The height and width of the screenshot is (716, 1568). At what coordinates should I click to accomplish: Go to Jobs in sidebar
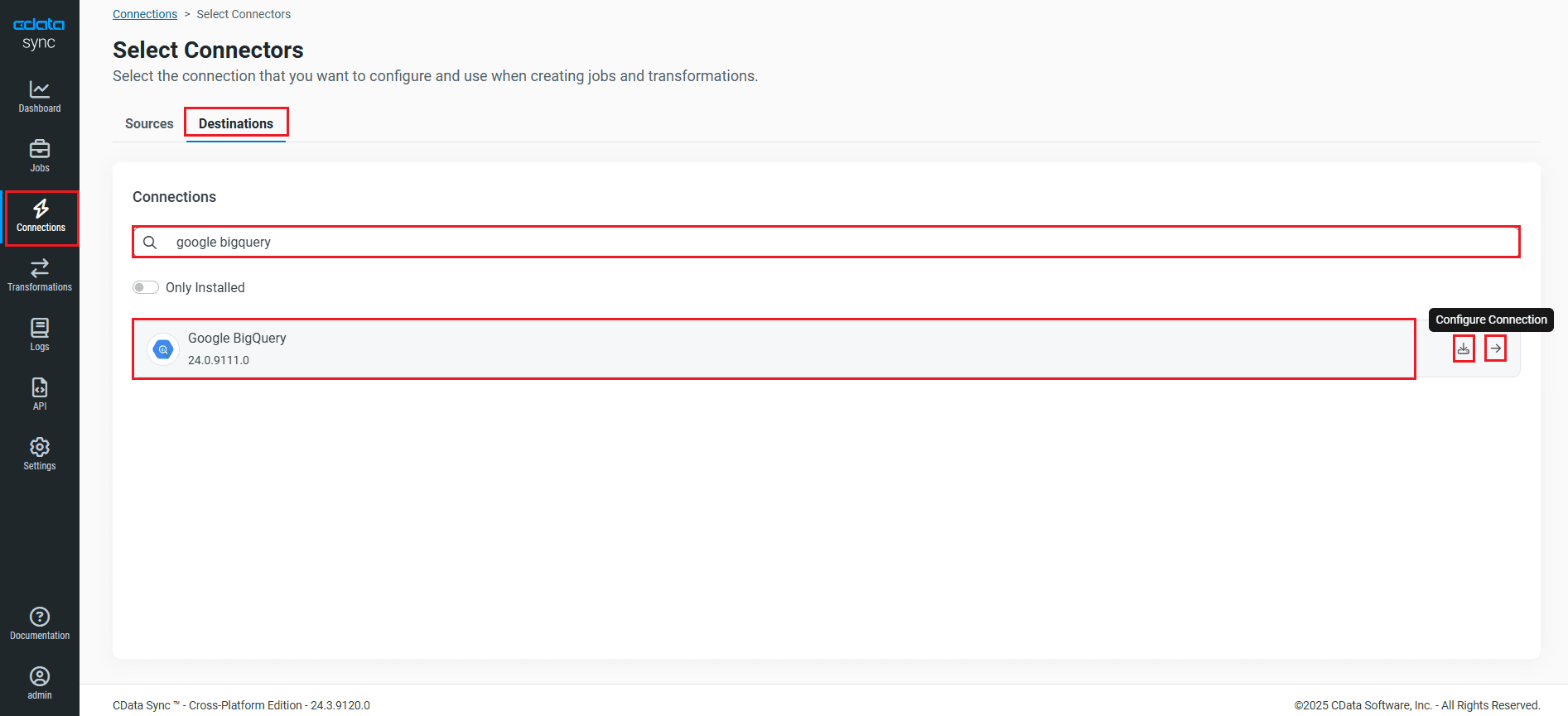tap(40, 156)
